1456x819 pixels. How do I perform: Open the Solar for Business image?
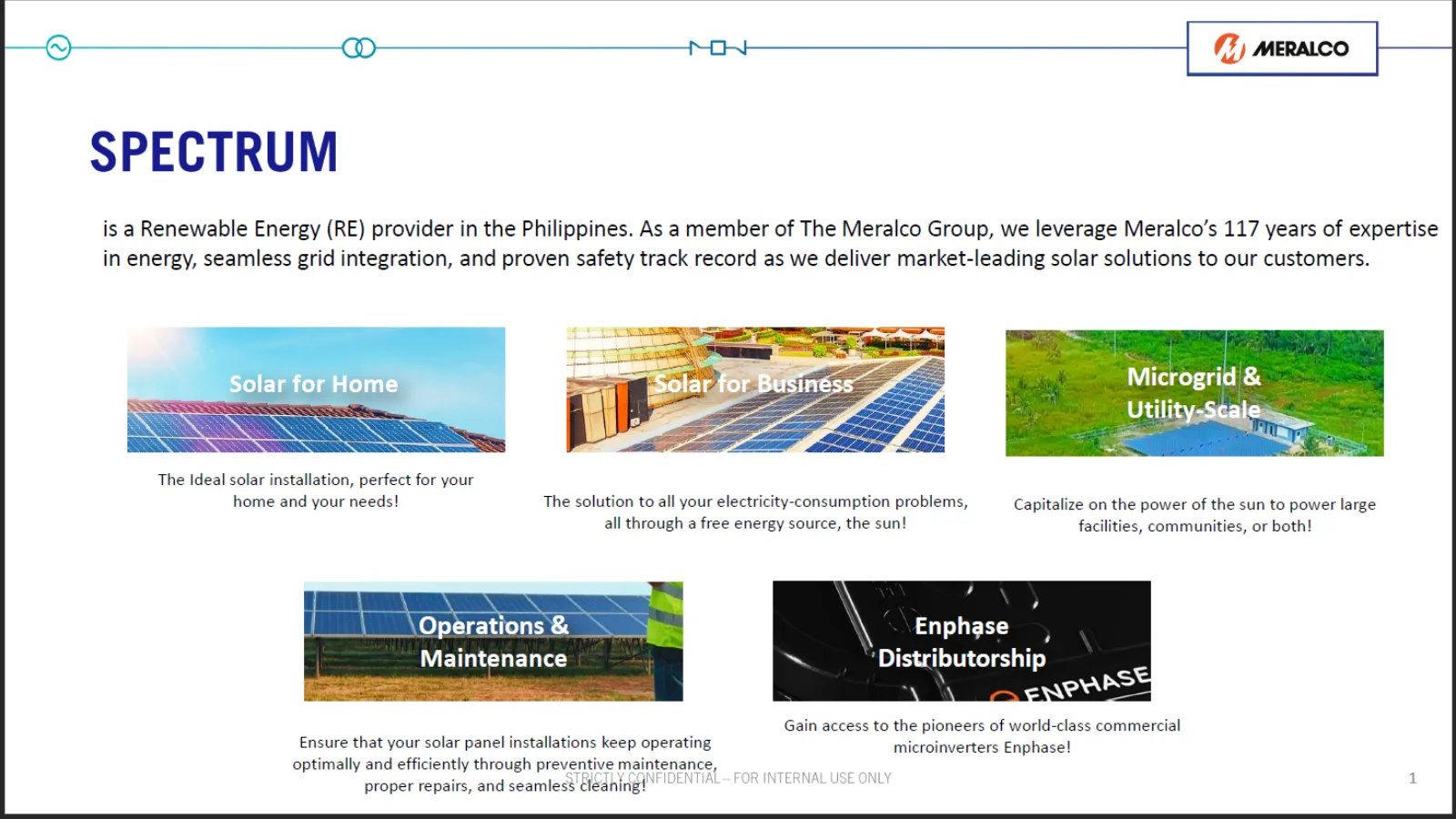tap(755, 389)
